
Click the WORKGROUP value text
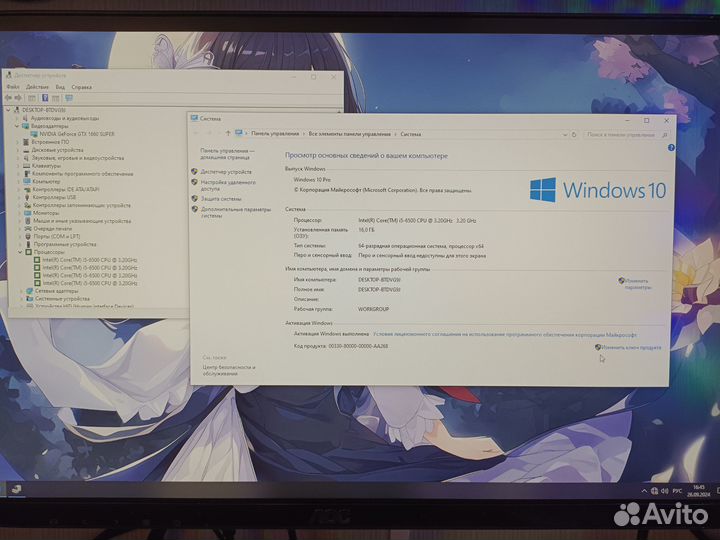click(373, 309)
